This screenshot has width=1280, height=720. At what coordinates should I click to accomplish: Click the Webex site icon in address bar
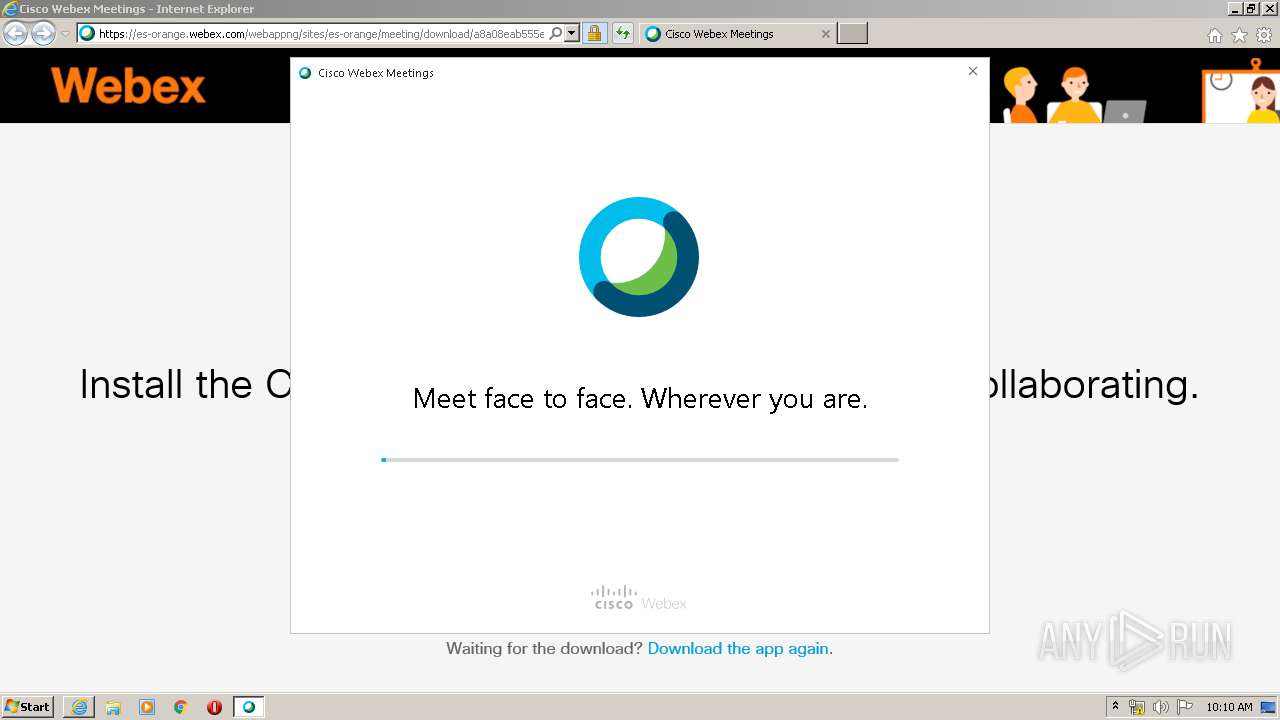coord(87,33)
